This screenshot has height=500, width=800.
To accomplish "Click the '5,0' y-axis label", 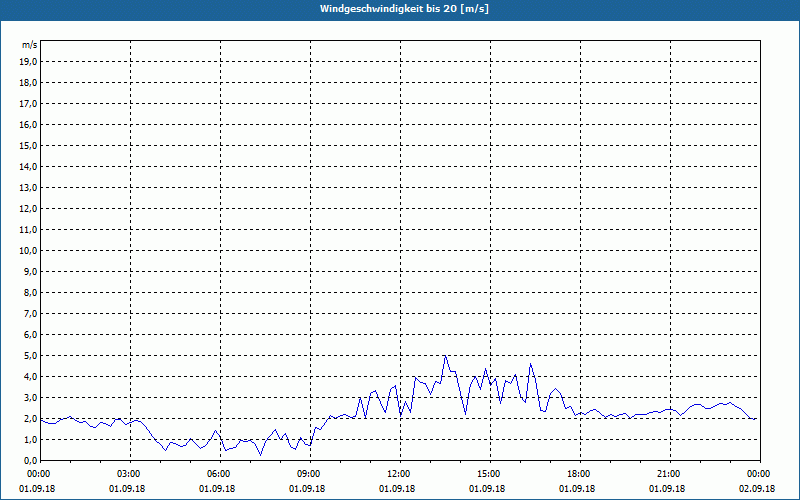I will point(30,355).
